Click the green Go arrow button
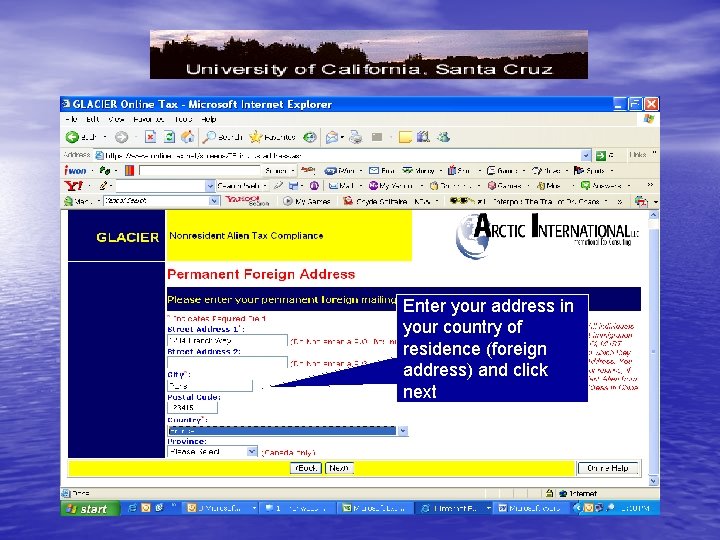This screenshot has width=720, height=540. pyautogui.click(x=600, y=156)
